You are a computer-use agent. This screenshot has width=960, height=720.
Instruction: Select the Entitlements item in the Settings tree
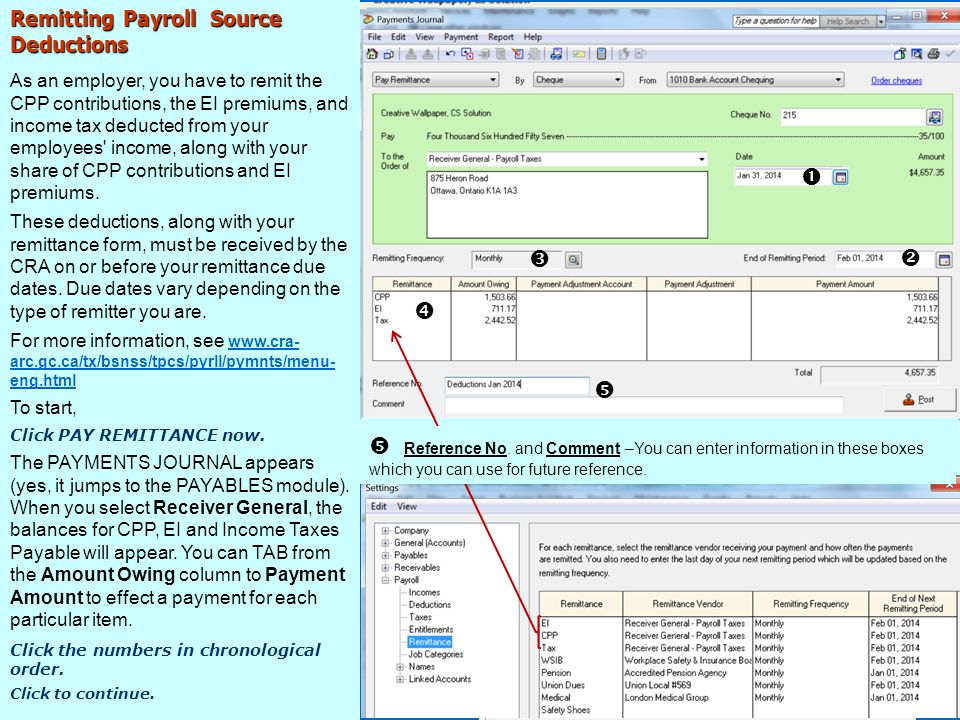point(431,629)
